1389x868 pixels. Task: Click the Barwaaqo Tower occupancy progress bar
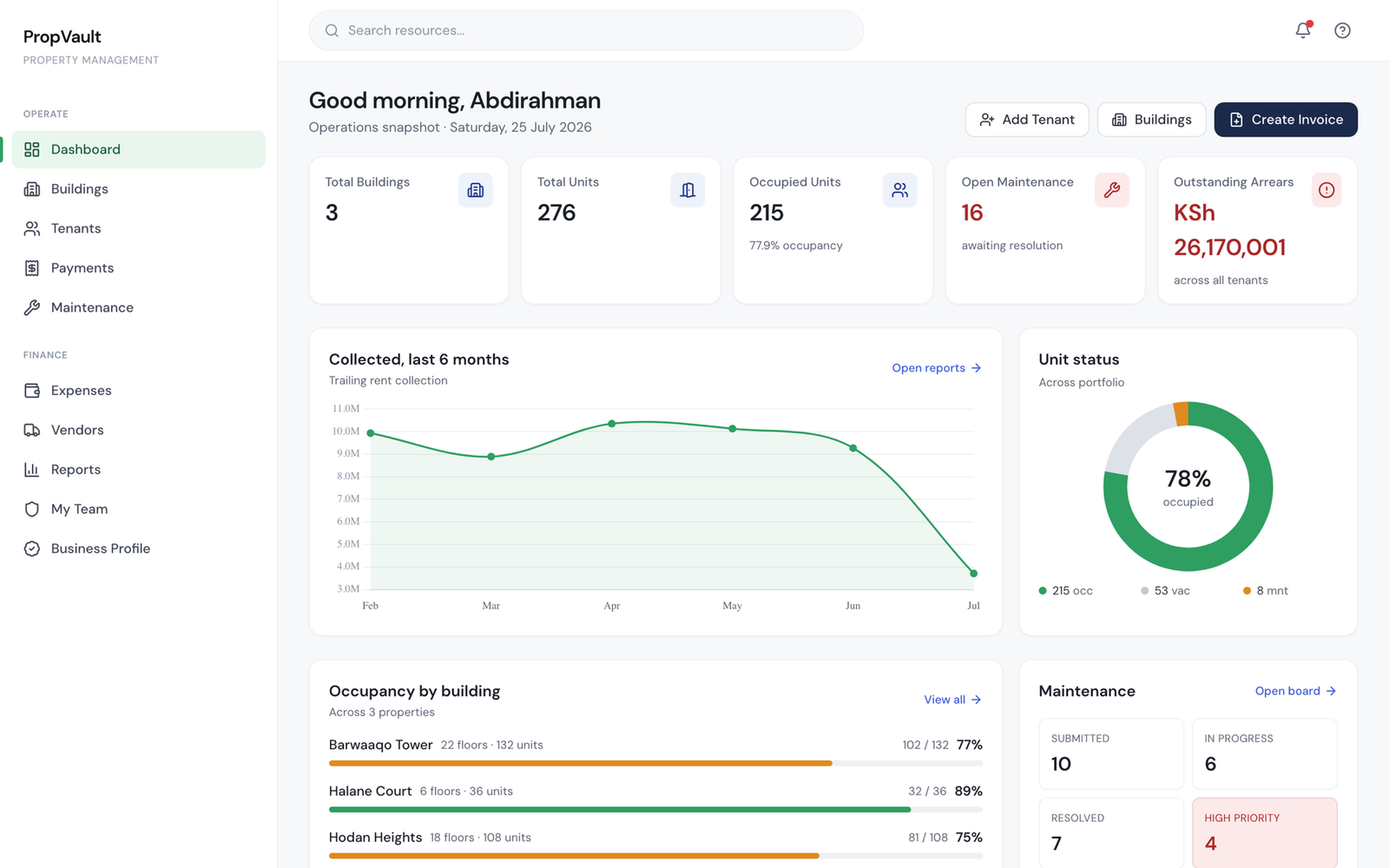click(x=655, y=764)
